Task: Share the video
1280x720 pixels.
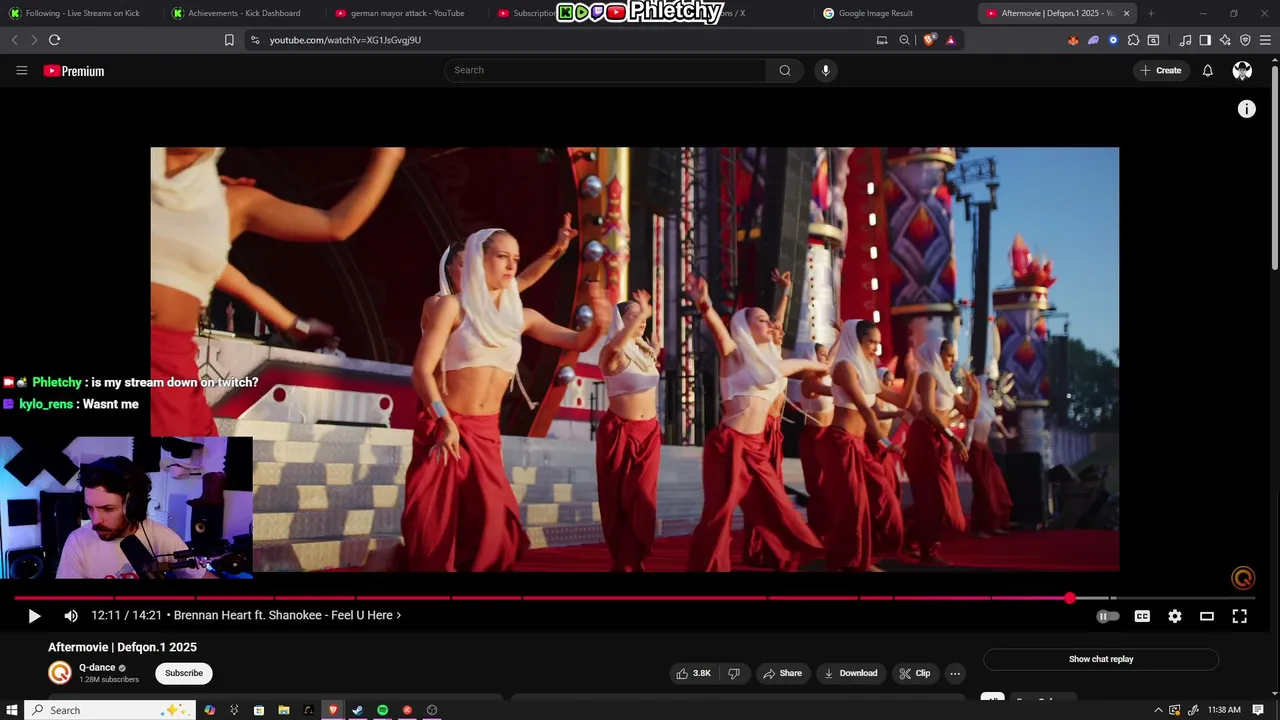Action: 783,673
